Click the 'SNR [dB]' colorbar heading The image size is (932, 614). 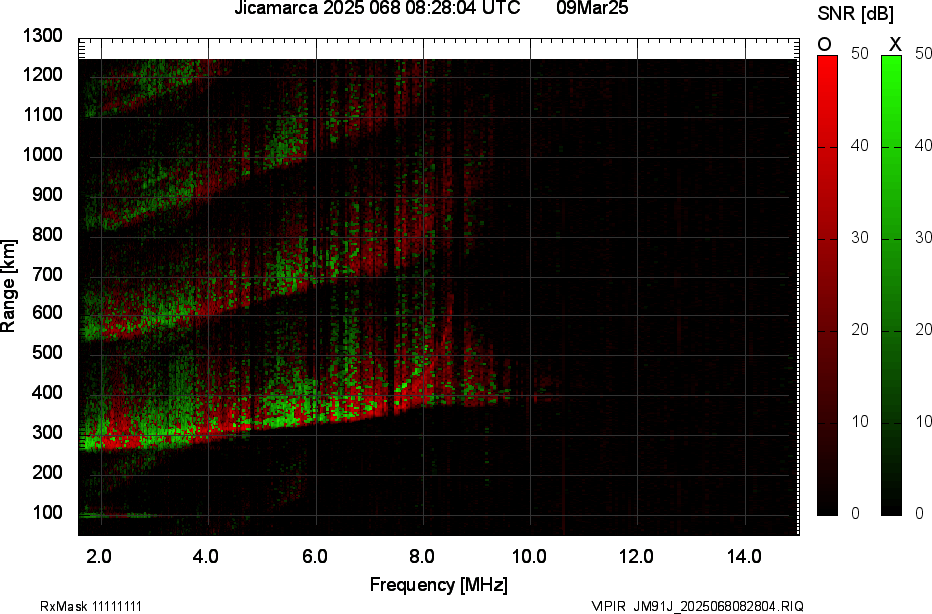click(x=855, y=14)
